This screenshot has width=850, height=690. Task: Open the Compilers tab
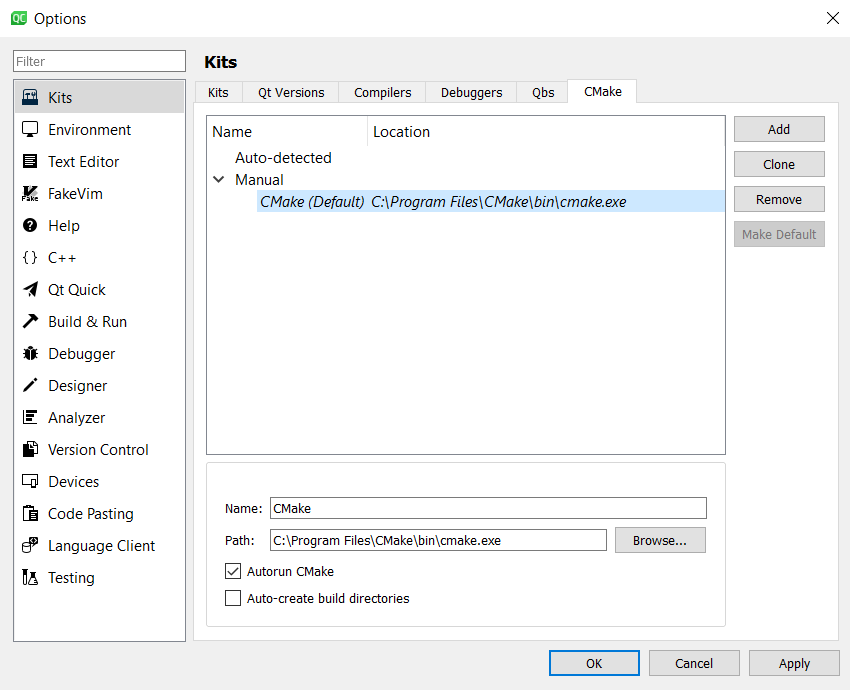(383, 93)
